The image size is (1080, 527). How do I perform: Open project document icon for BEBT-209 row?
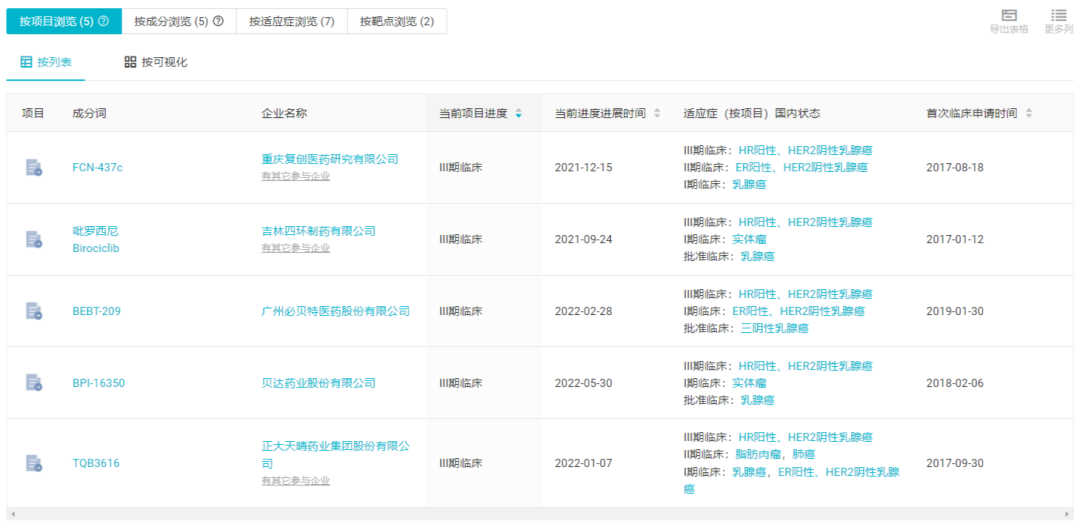(x=34, y=311)
